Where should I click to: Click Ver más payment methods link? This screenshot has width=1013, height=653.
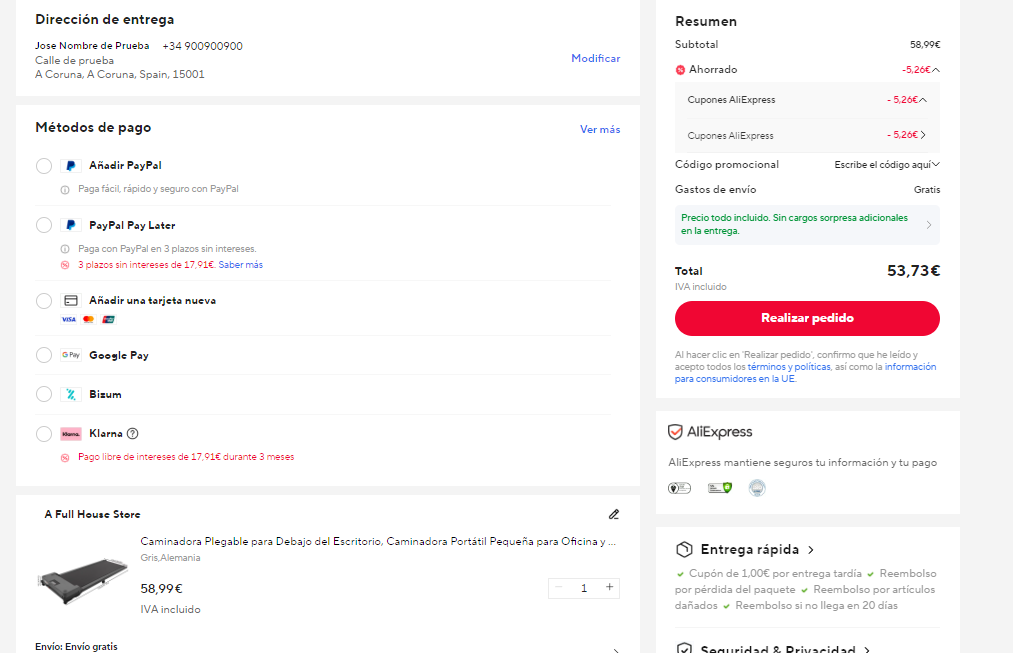coord(600,129)
